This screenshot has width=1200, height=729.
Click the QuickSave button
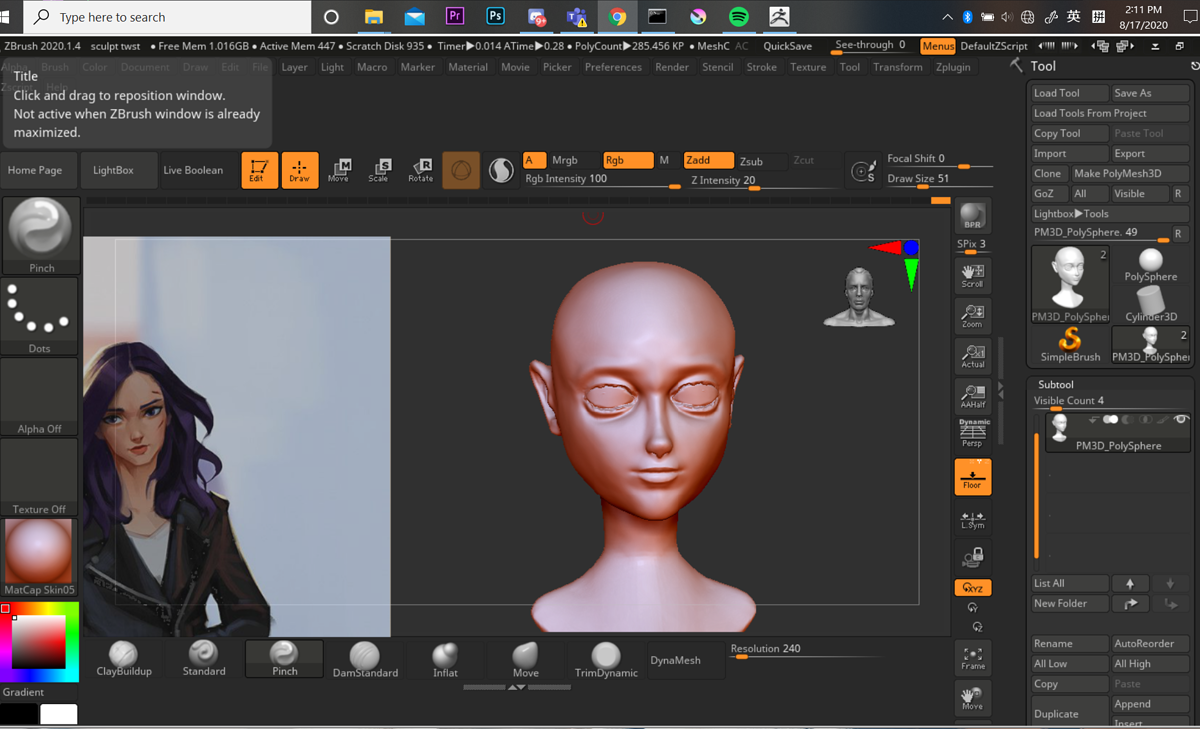point(787,46)
